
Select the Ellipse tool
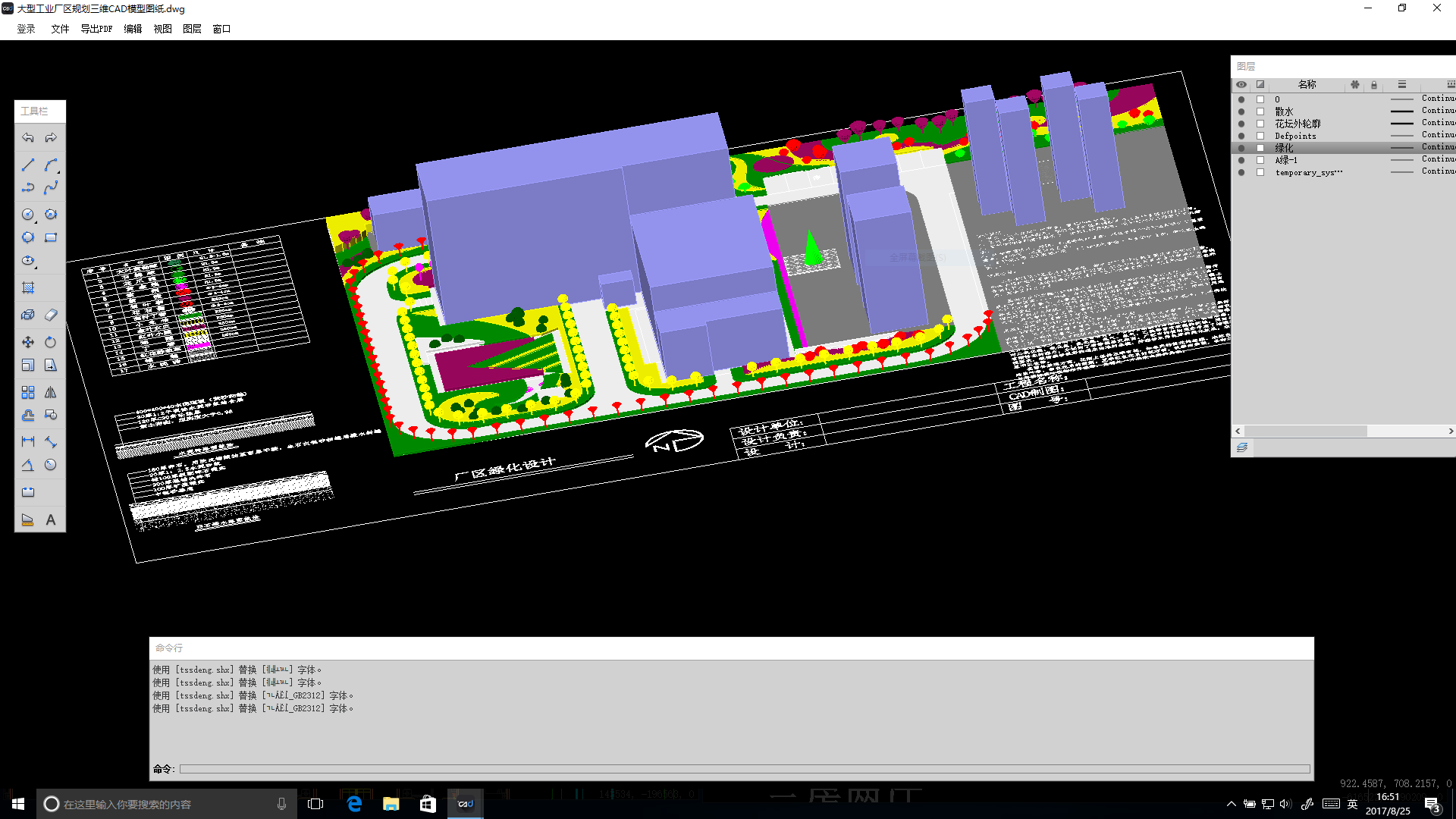coord(28,261)
